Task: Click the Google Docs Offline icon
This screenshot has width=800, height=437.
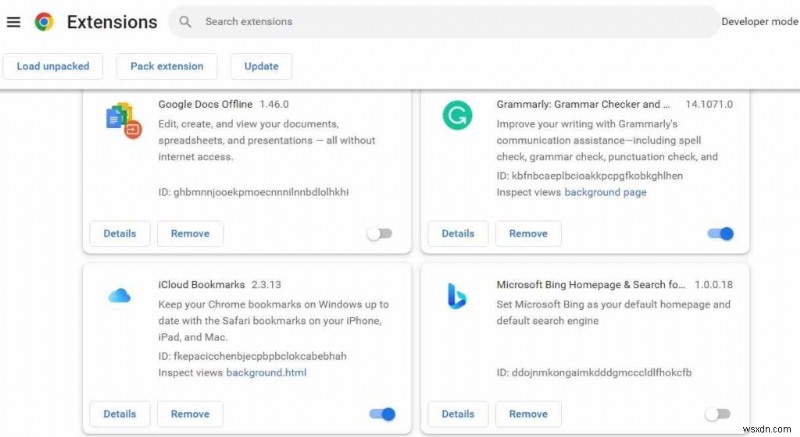Action: coord(123,120)
